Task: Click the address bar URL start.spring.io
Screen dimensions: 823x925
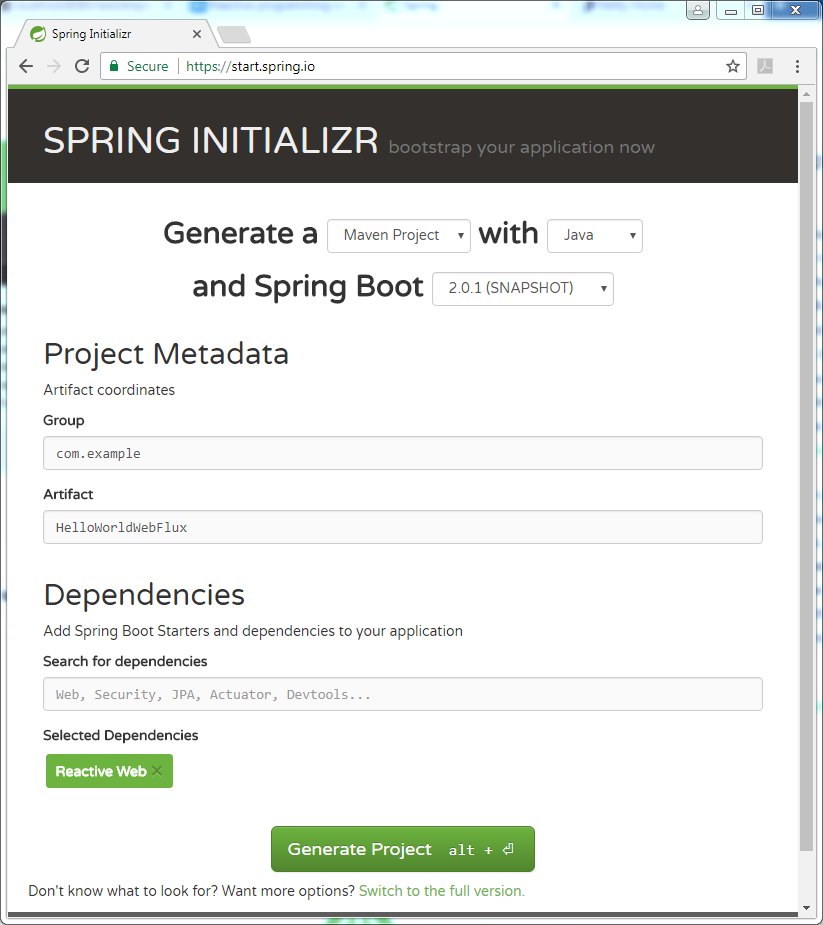Action: pos(250,66)
